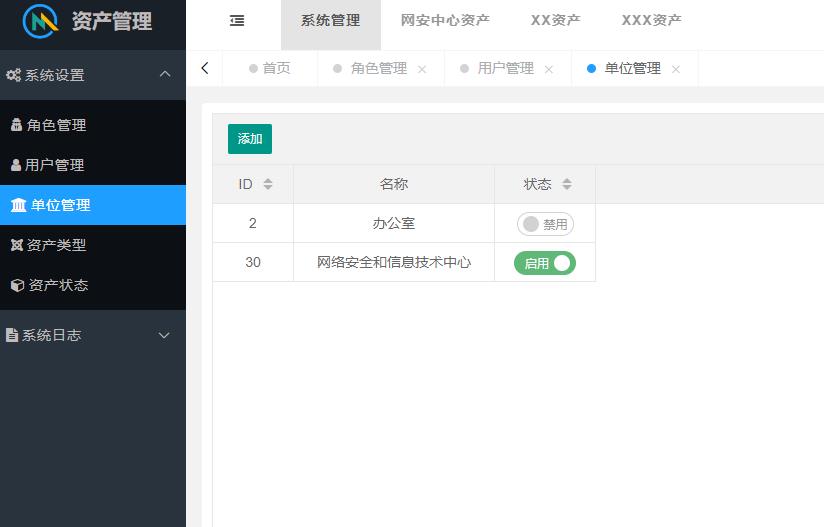
Task: Toggle the sidebar collapse menu icon
Action: [237, 20]
